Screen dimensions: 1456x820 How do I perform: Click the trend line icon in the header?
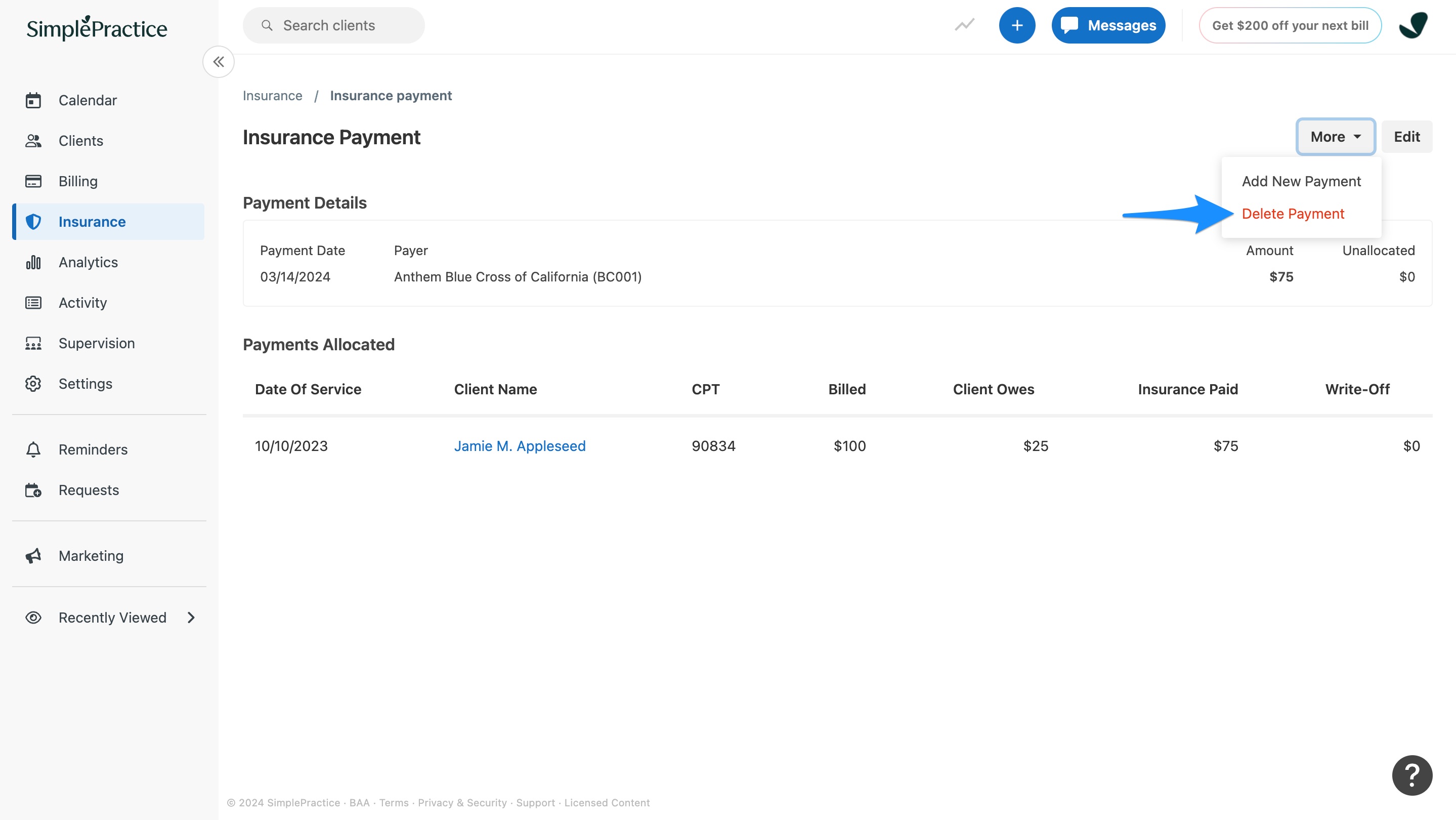click(965, 25)
